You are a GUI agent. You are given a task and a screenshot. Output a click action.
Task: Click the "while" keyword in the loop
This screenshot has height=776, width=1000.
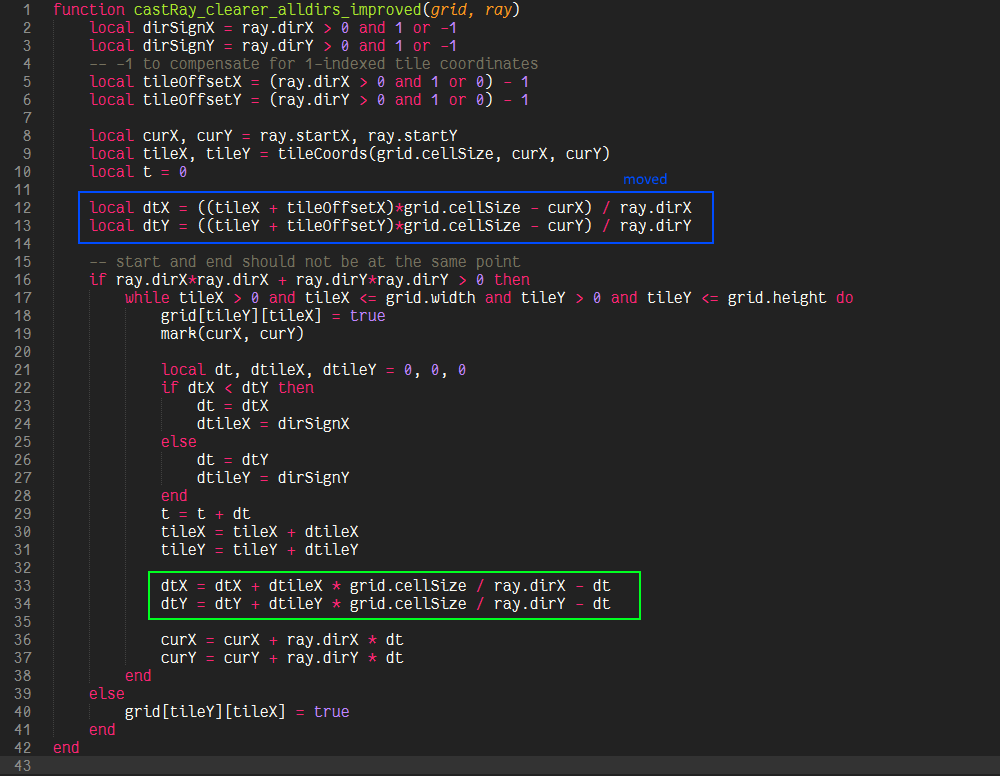click(147, 298)
